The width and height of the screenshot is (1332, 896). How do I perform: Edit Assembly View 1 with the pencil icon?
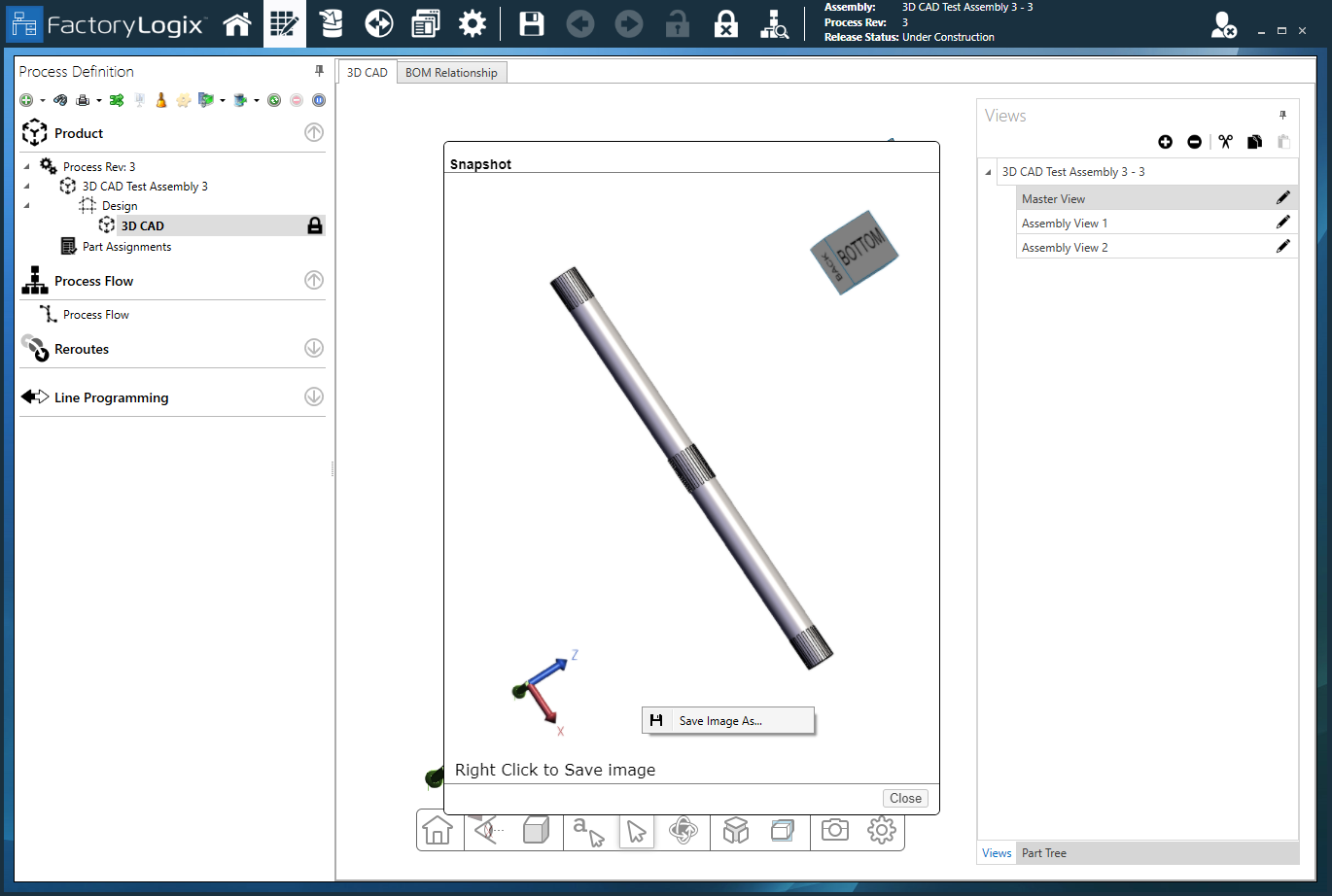point(1282,223)
